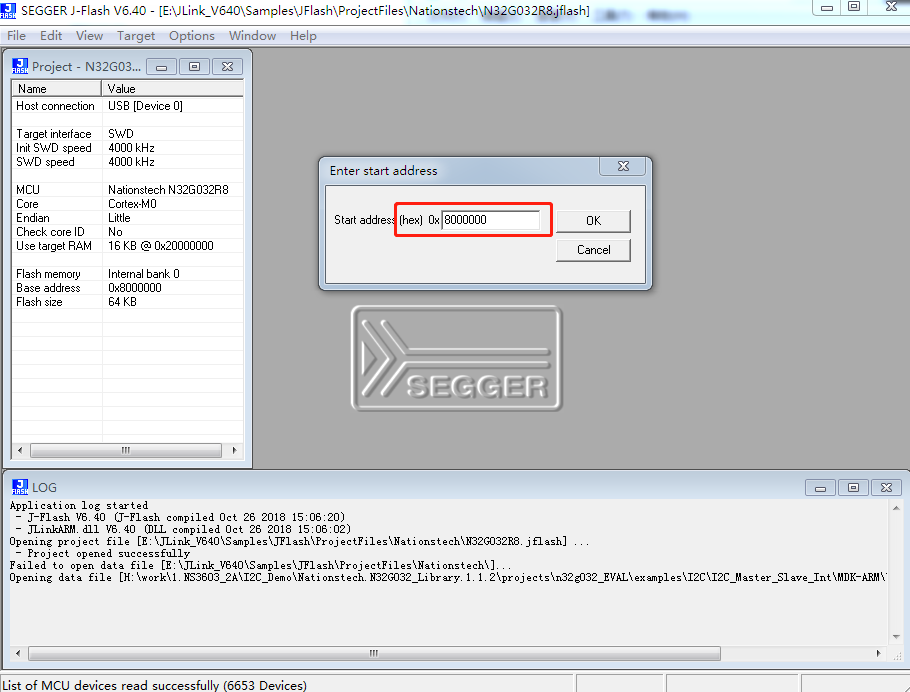This screenshot has height=692, width=910.
Task: Select the '0x8000000' base address value
Action: click(135, 288)
